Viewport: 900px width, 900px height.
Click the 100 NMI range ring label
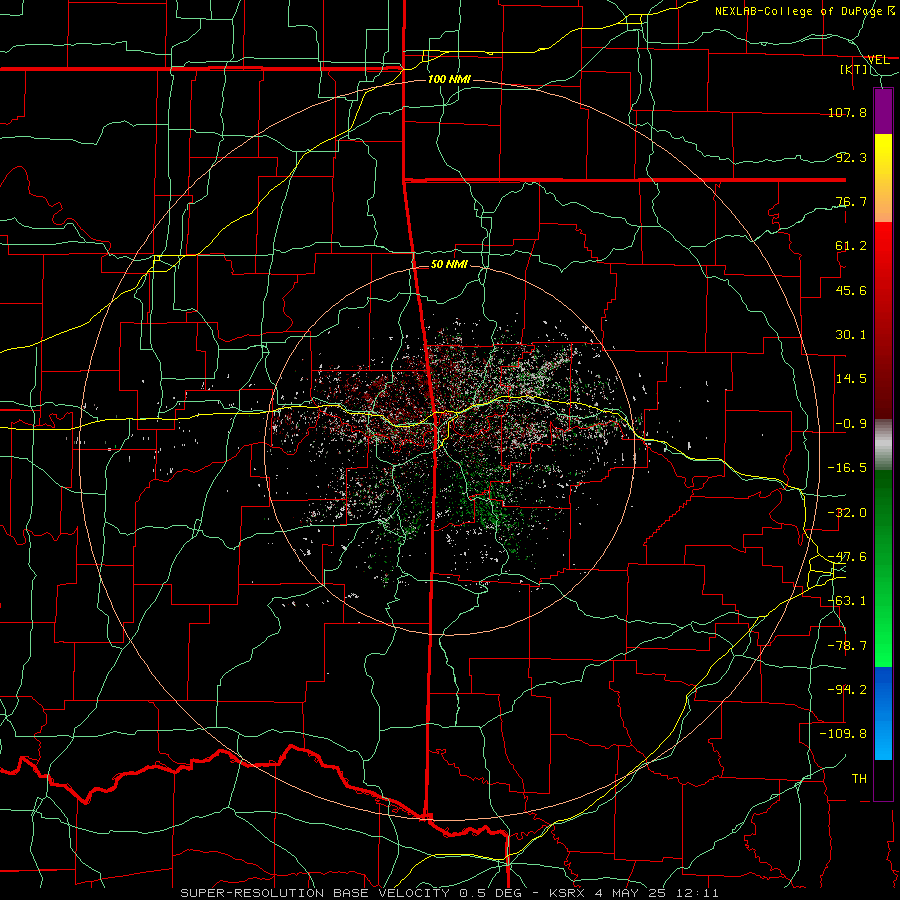[x=449, y=79]
